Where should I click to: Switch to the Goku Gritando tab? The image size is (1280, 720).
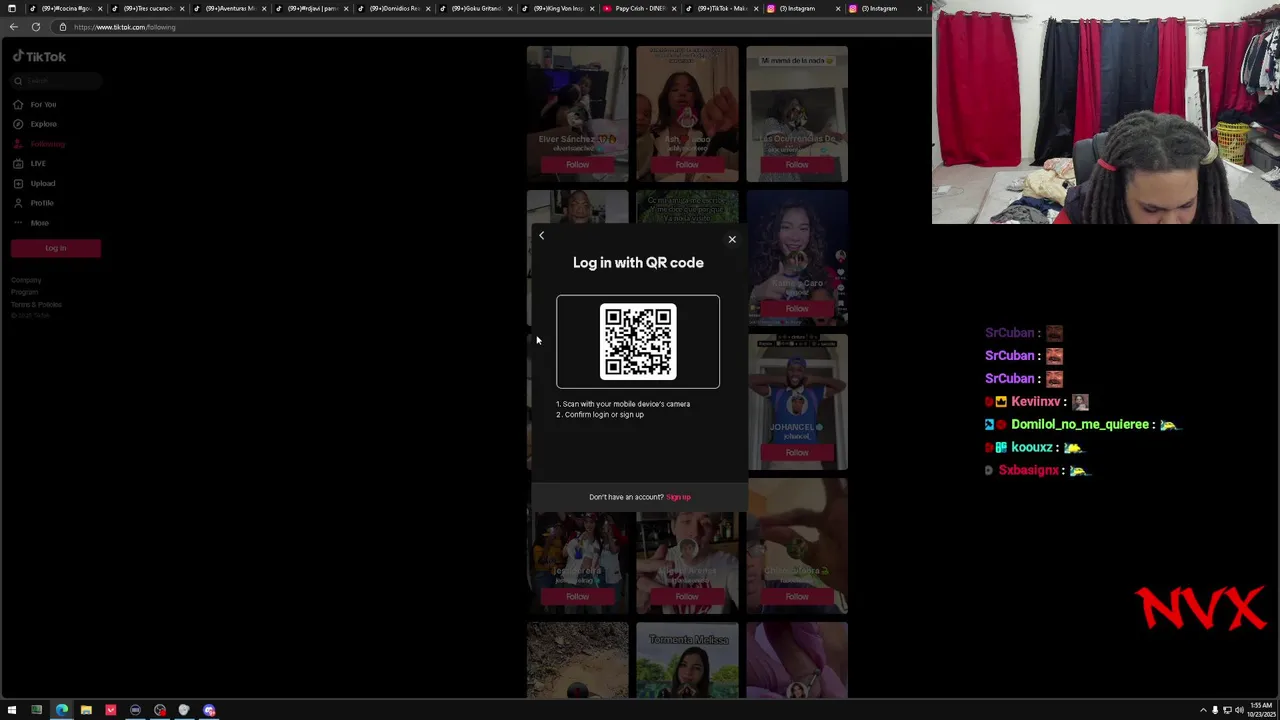476,8
